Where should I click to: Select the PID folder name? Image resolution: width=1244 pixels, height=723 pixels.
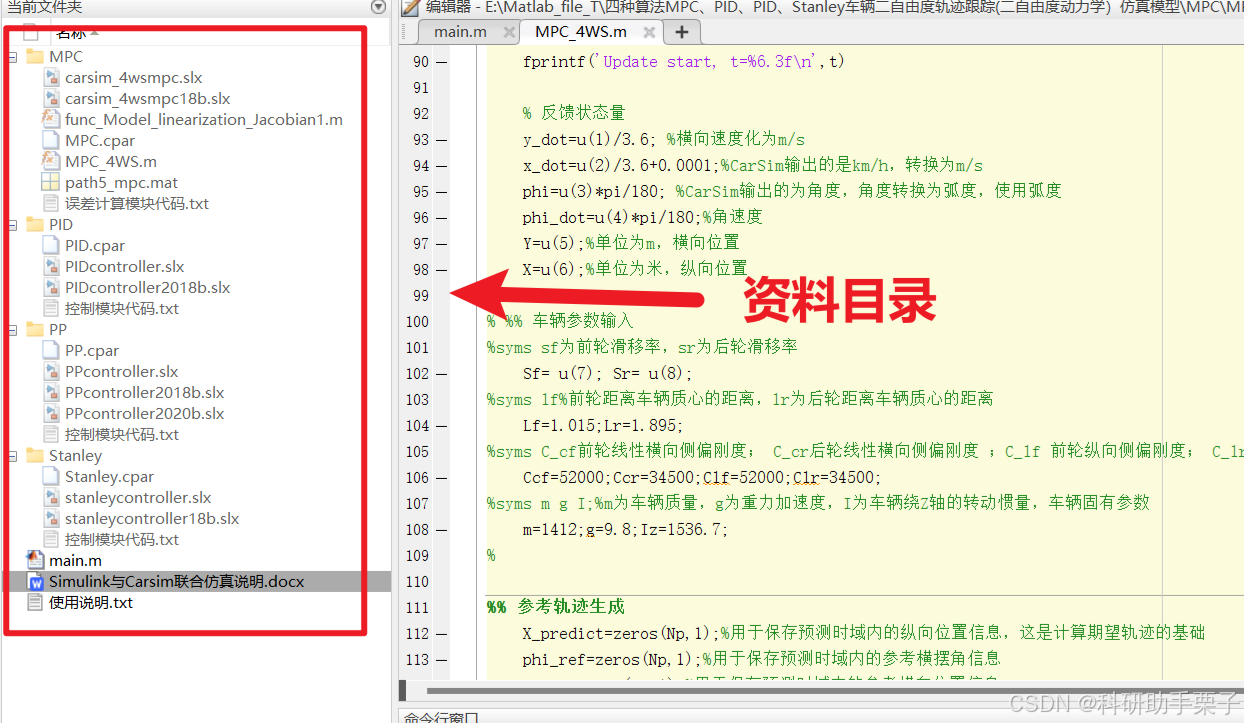[x=61, y=224]
